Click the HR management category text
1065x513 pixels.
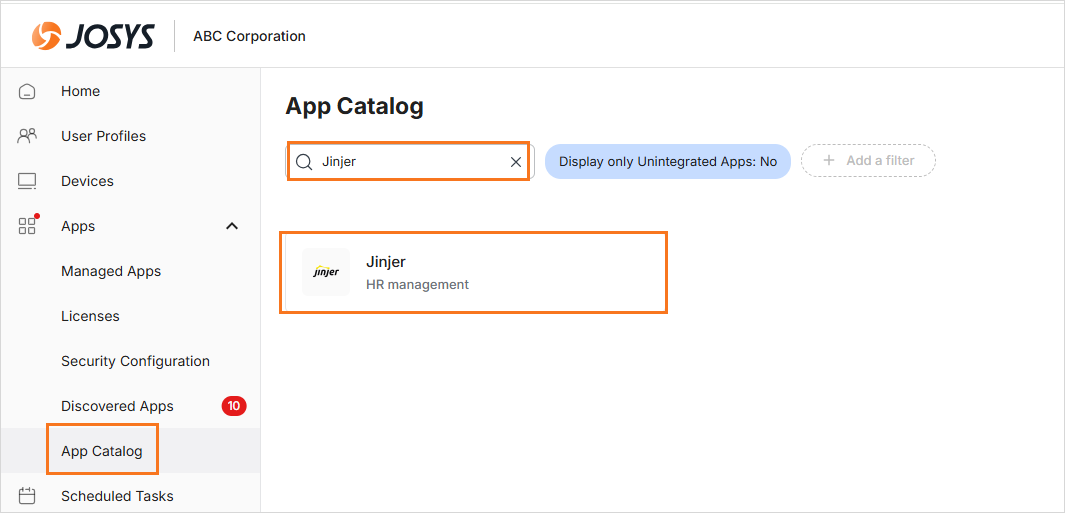[417, 285]
